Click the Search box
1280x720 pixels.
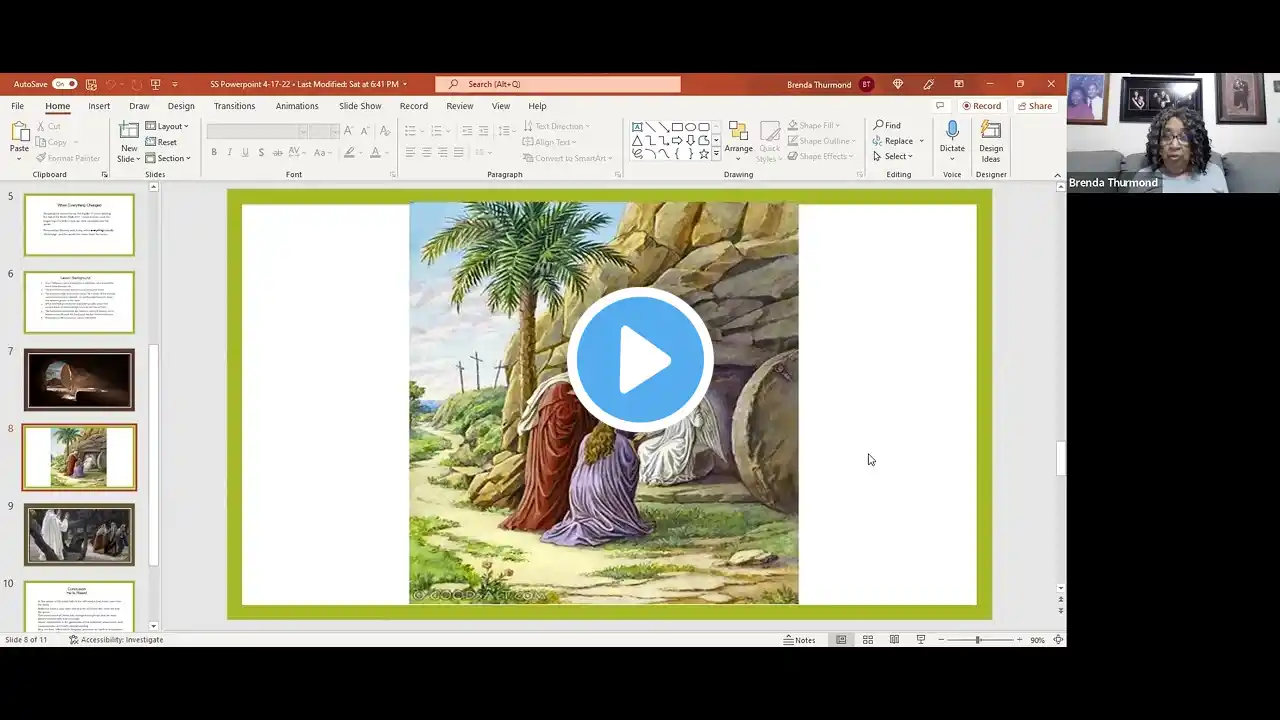coord(558,84)
